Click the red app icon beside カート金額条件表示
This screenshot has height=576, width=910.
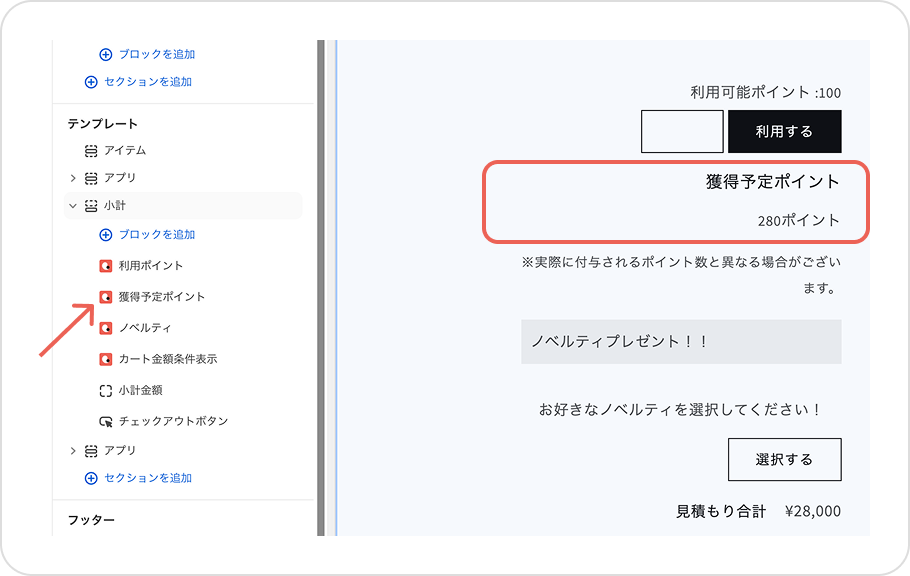[x=106, y=359]
